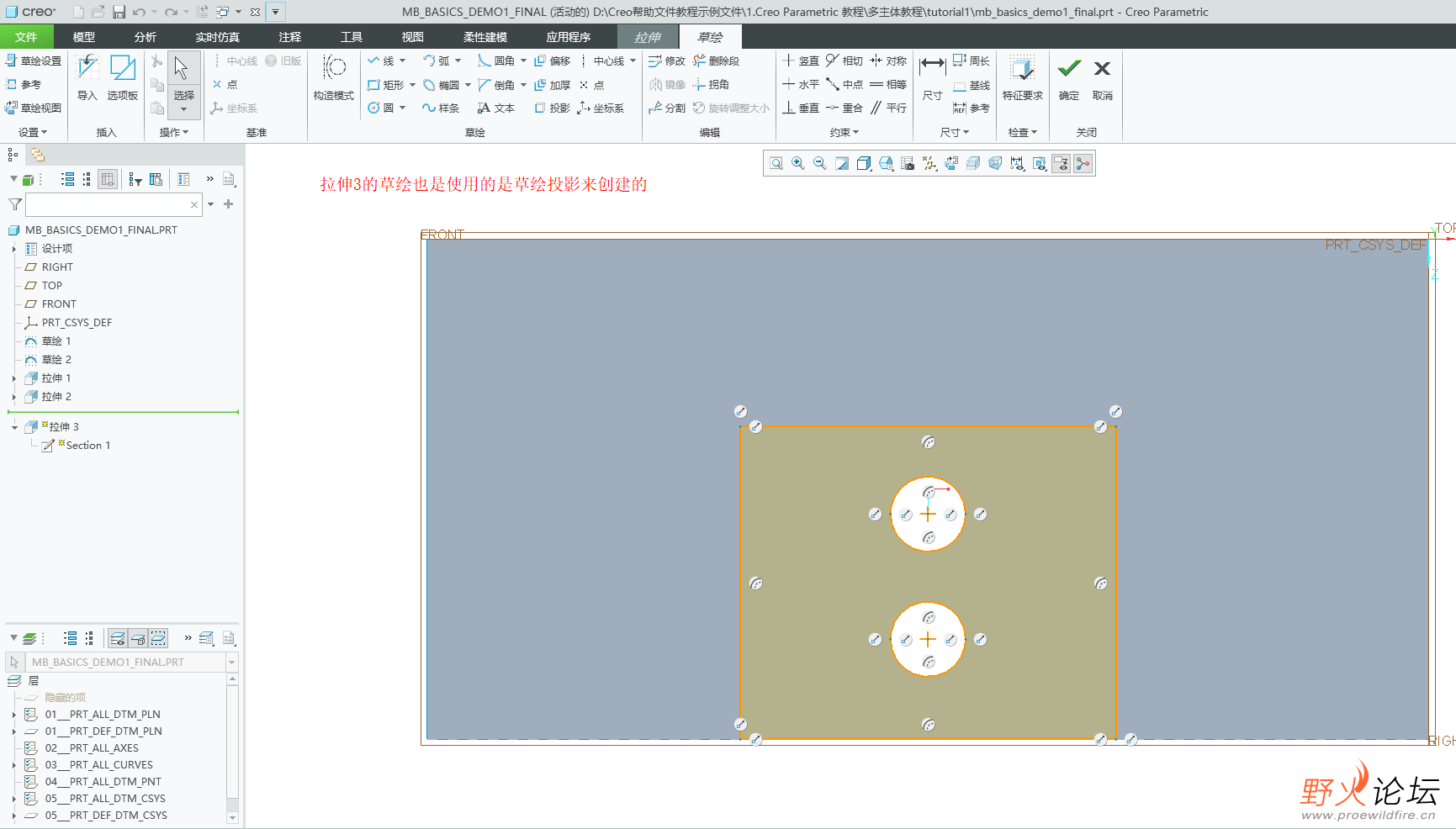Activate 构造模式 (Construction Mode)
The width and height of the screenshot is (1456, 829).
[334, 77]
